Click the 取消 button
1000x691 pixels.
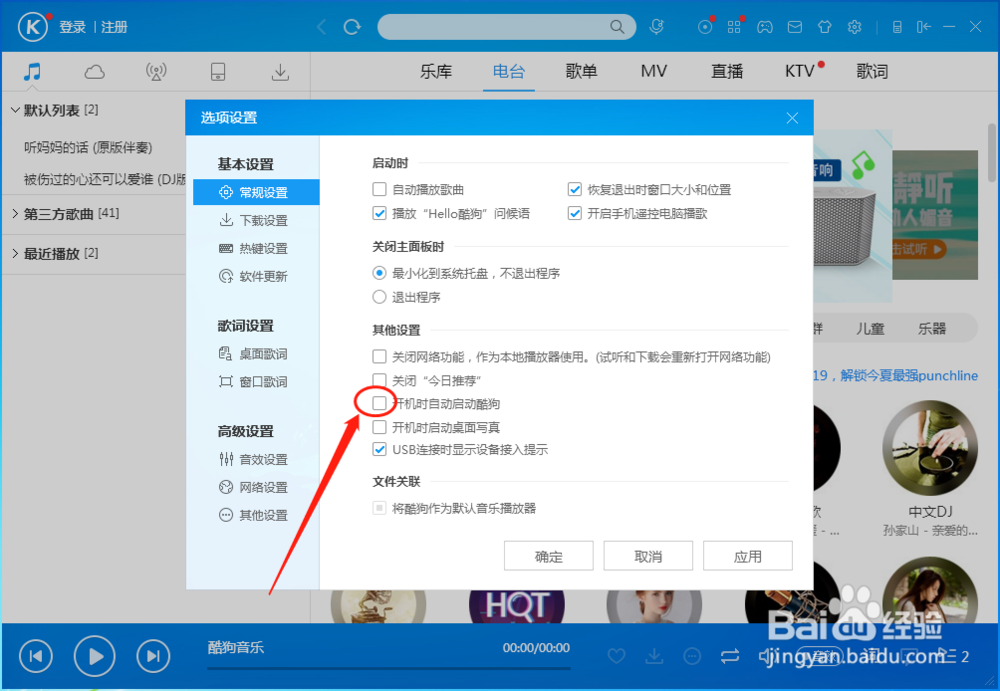[648, 556]
